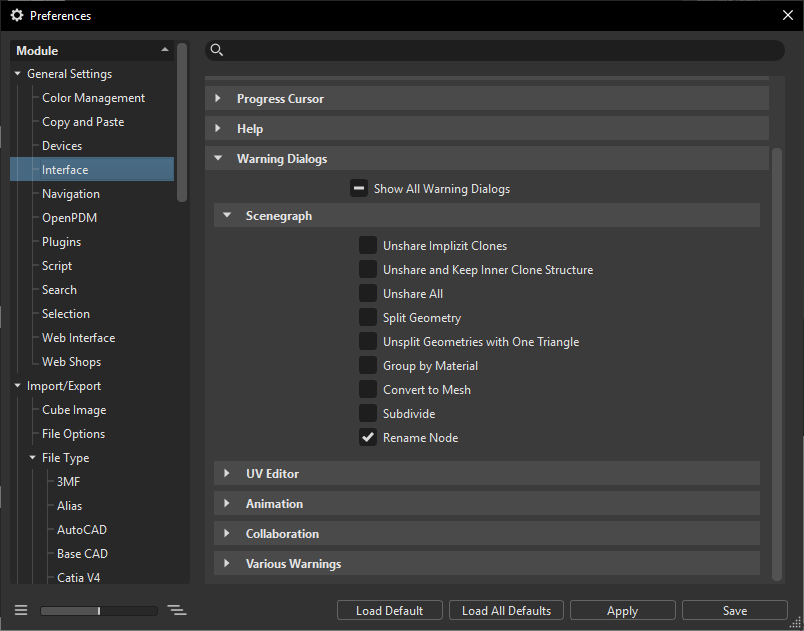Enable the Split Geometry warning checkbox
The height and width of the screenshot is (631, 804).
tap(368, 318)
